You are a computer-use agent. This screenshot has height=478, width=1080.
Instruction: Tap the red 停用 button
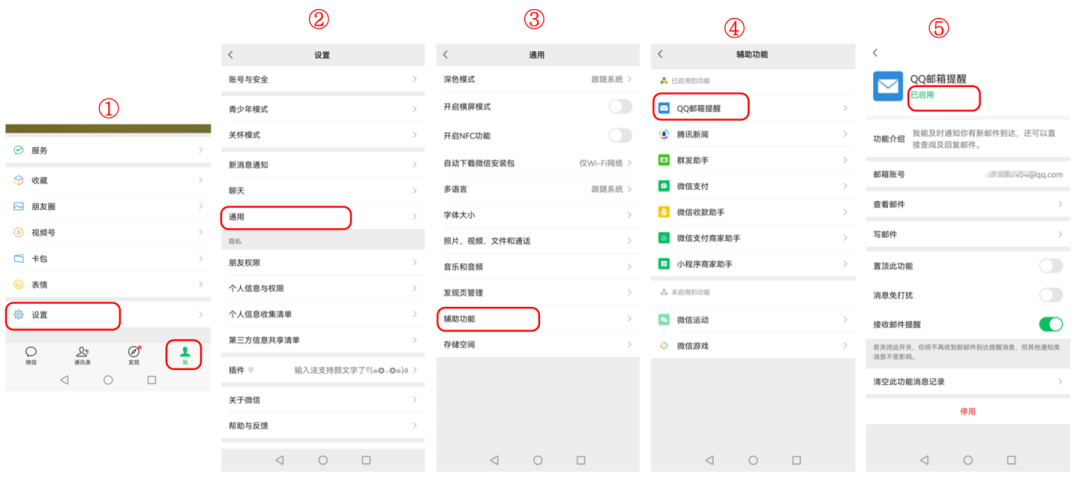pyautogui.click(x=968, y=411)
